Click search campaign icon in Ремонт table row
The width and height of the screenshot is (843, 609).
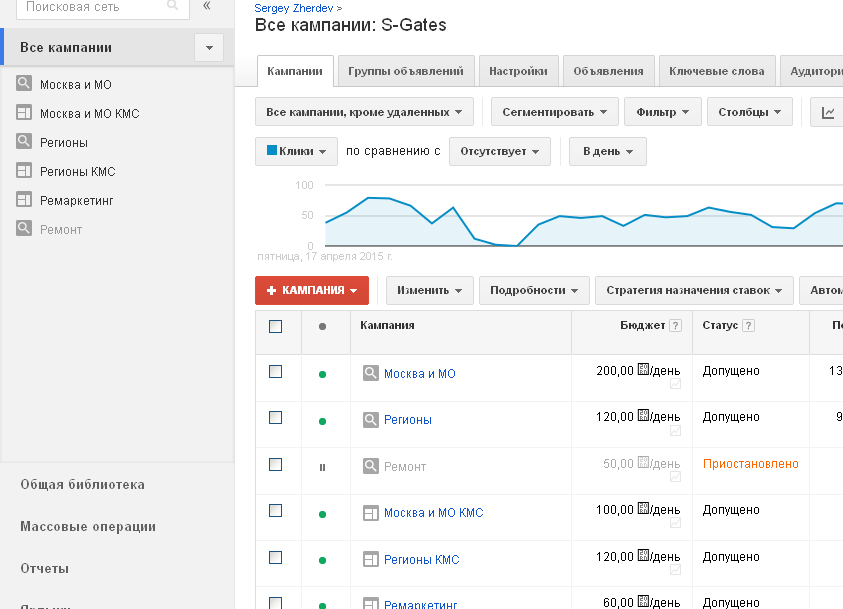(370, 466)
